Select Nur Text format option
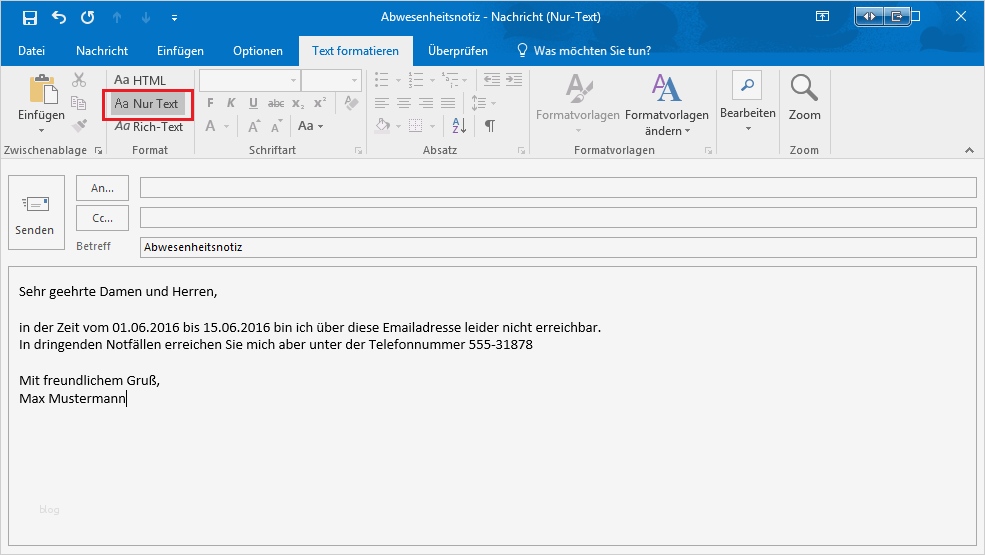Viewport: 985px width, 555px height. (x=147, y=104)
